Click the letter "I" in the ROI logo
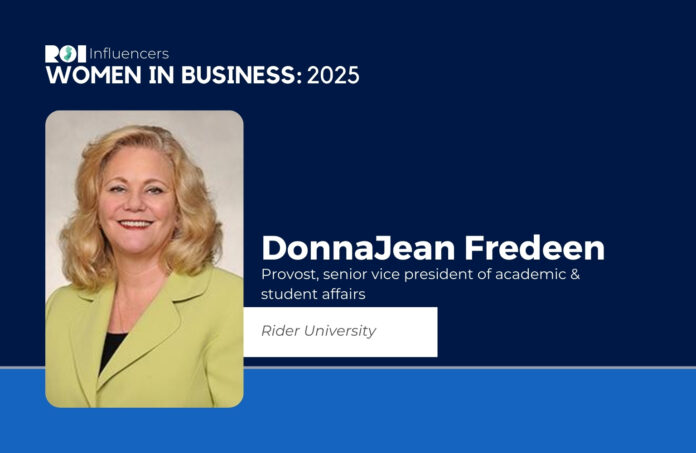696x453 pixels. (81, 54)
